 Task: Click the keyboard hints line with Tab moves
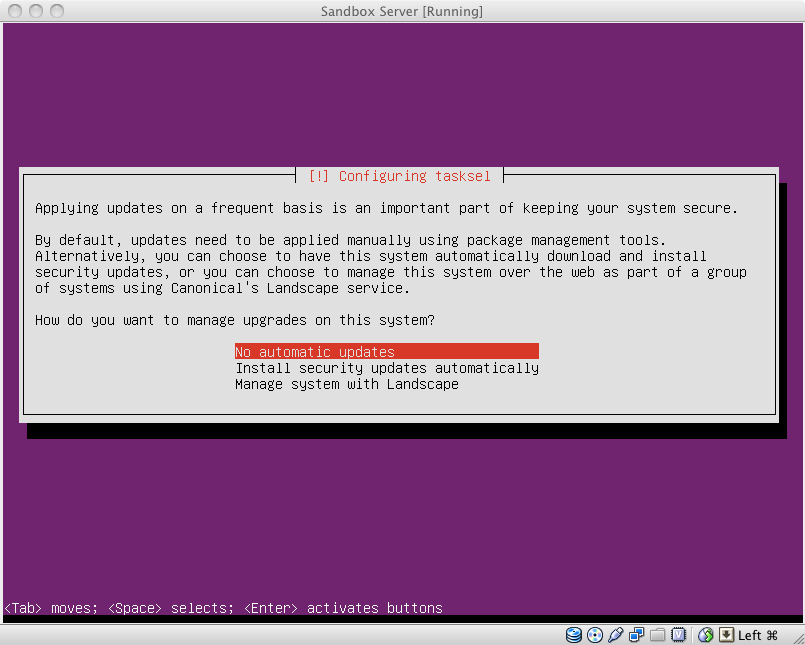[223, 608]
